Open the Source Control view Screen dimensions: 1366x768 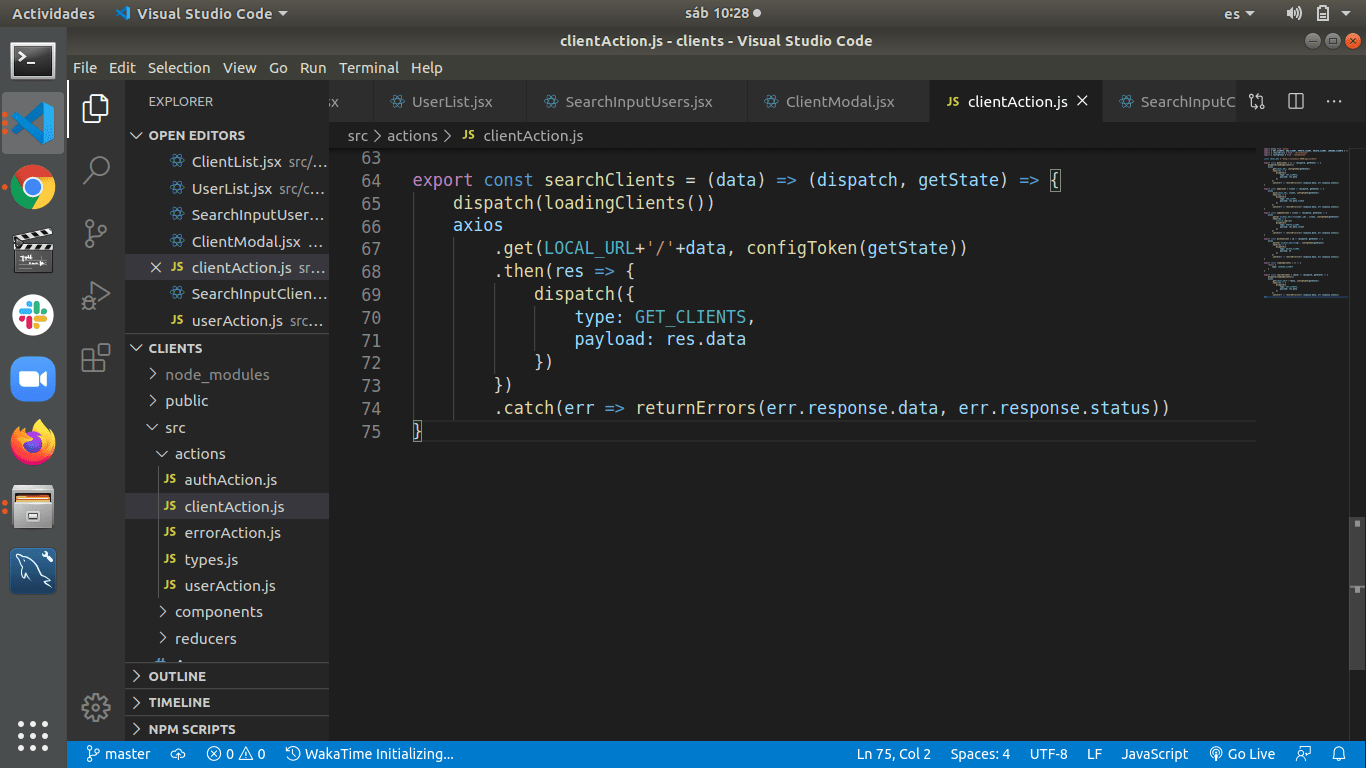pyautogui.click(x=96, y=233)
